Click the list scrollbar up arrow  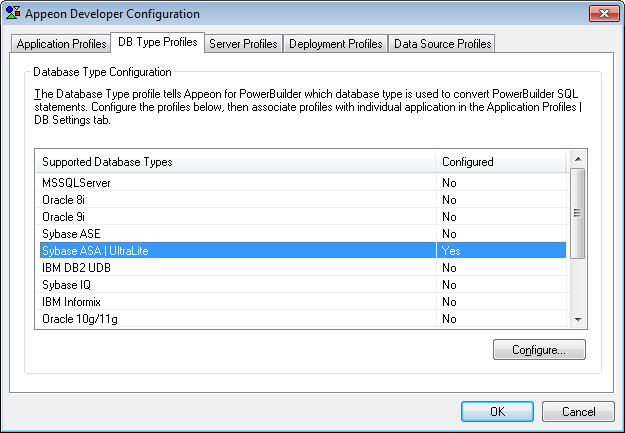pos(578,159)
